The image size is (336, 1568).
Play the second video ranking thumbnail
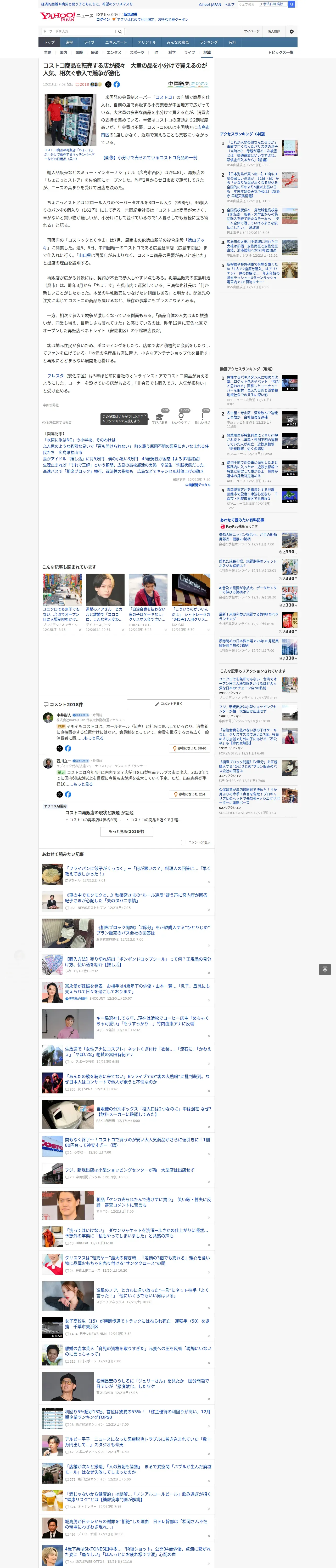point(290,418)
